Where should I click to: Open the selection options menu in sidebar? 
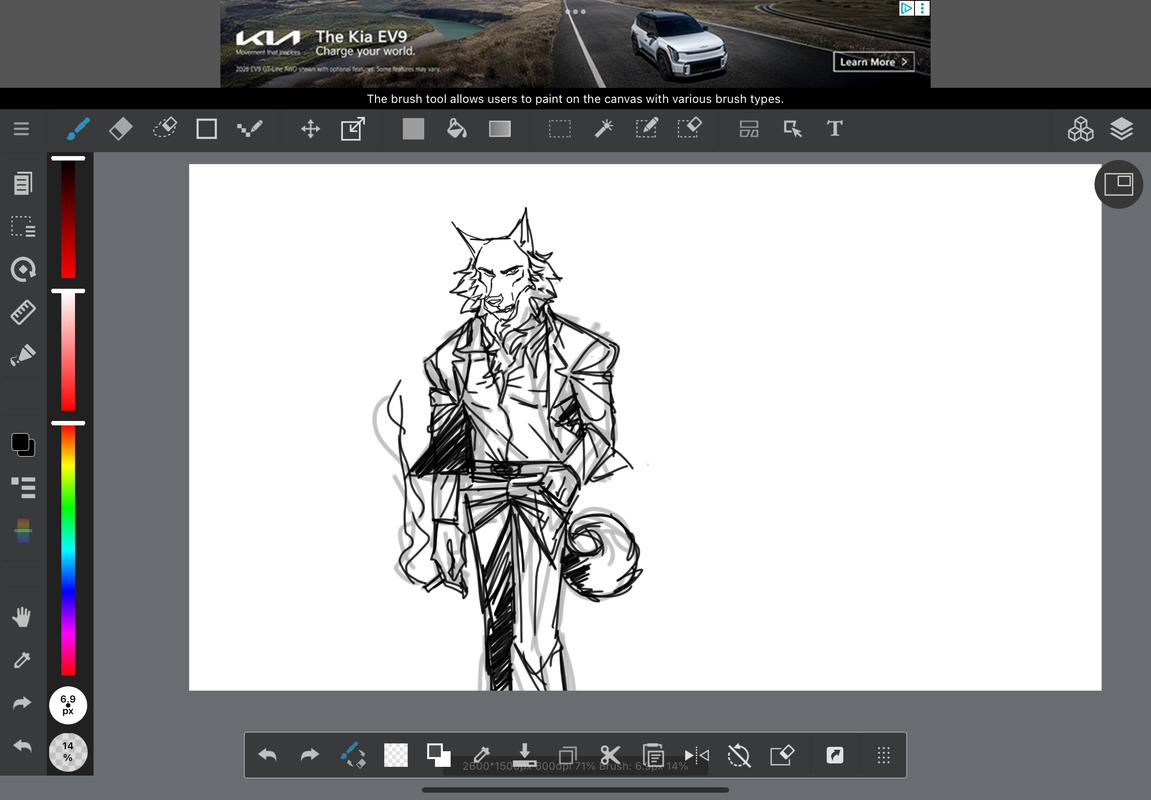pyautogui.click(x=23, y=227)
